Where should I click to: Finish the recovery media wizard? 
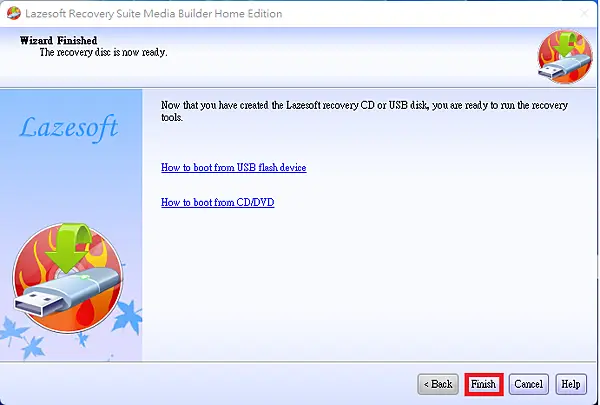point(484,384)
